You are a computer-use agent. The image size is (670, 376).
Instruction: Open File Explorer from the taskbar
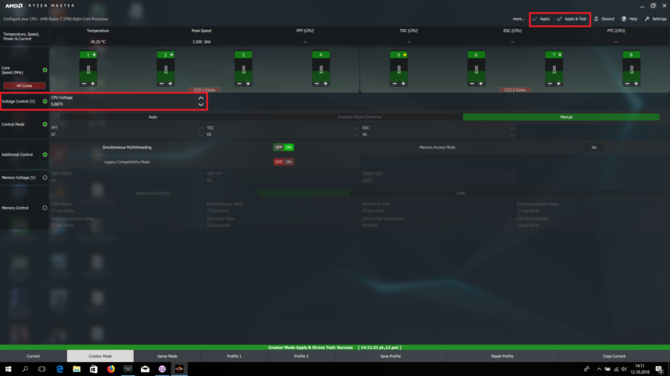tap(76, 369)
